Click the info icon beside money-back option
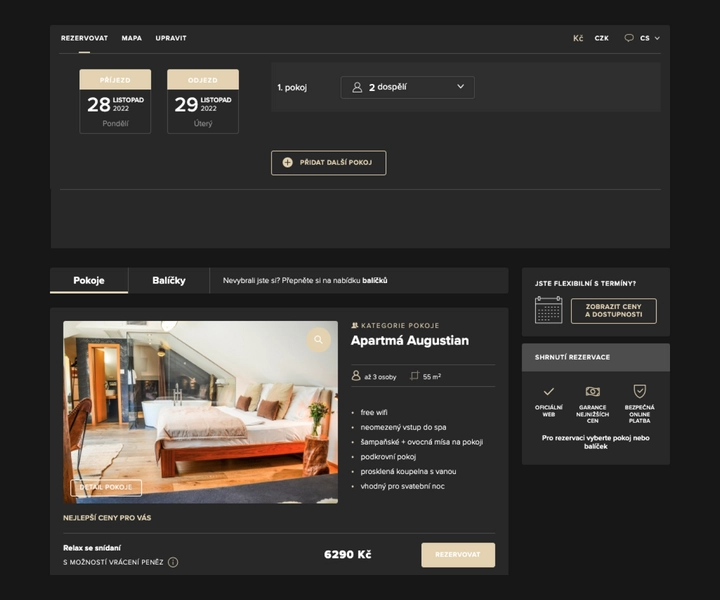The image size is (720, 600). [173, 562]
